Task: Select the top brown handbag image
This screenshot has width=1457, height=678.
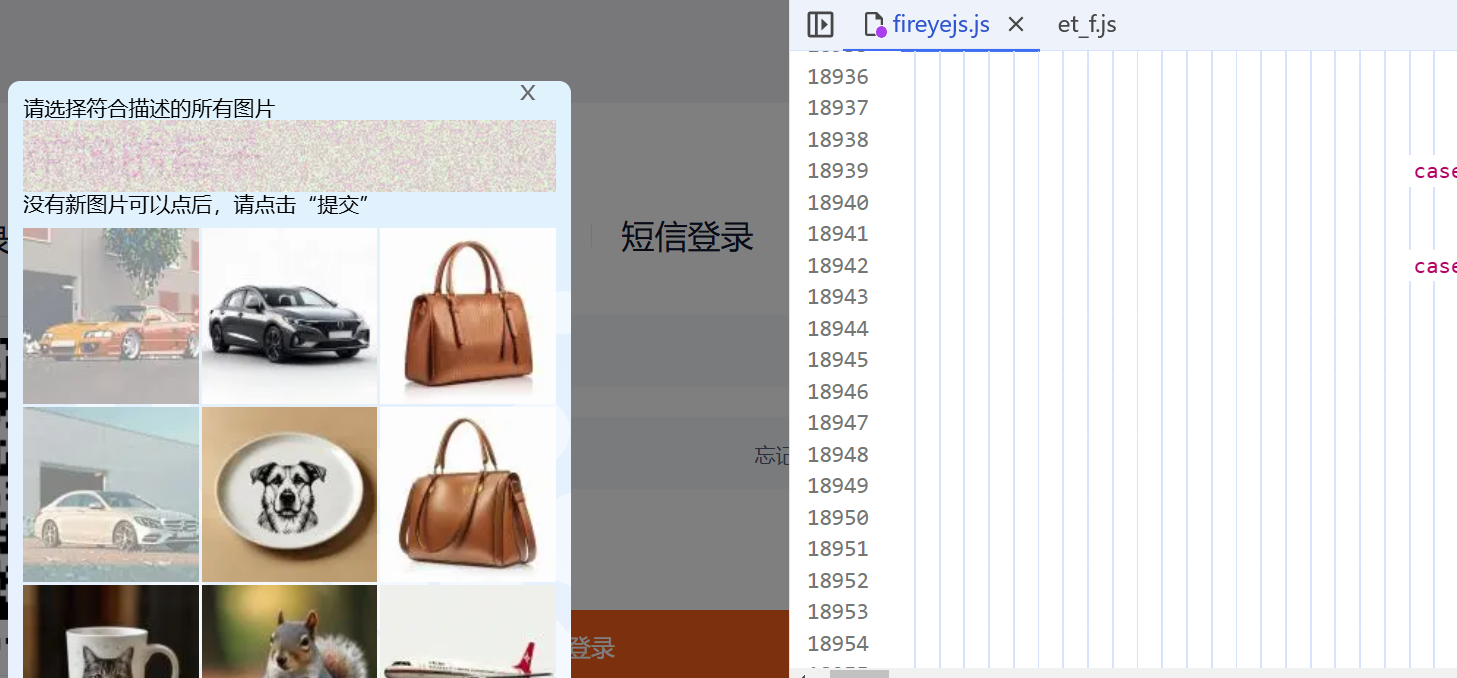Action: 468,315
